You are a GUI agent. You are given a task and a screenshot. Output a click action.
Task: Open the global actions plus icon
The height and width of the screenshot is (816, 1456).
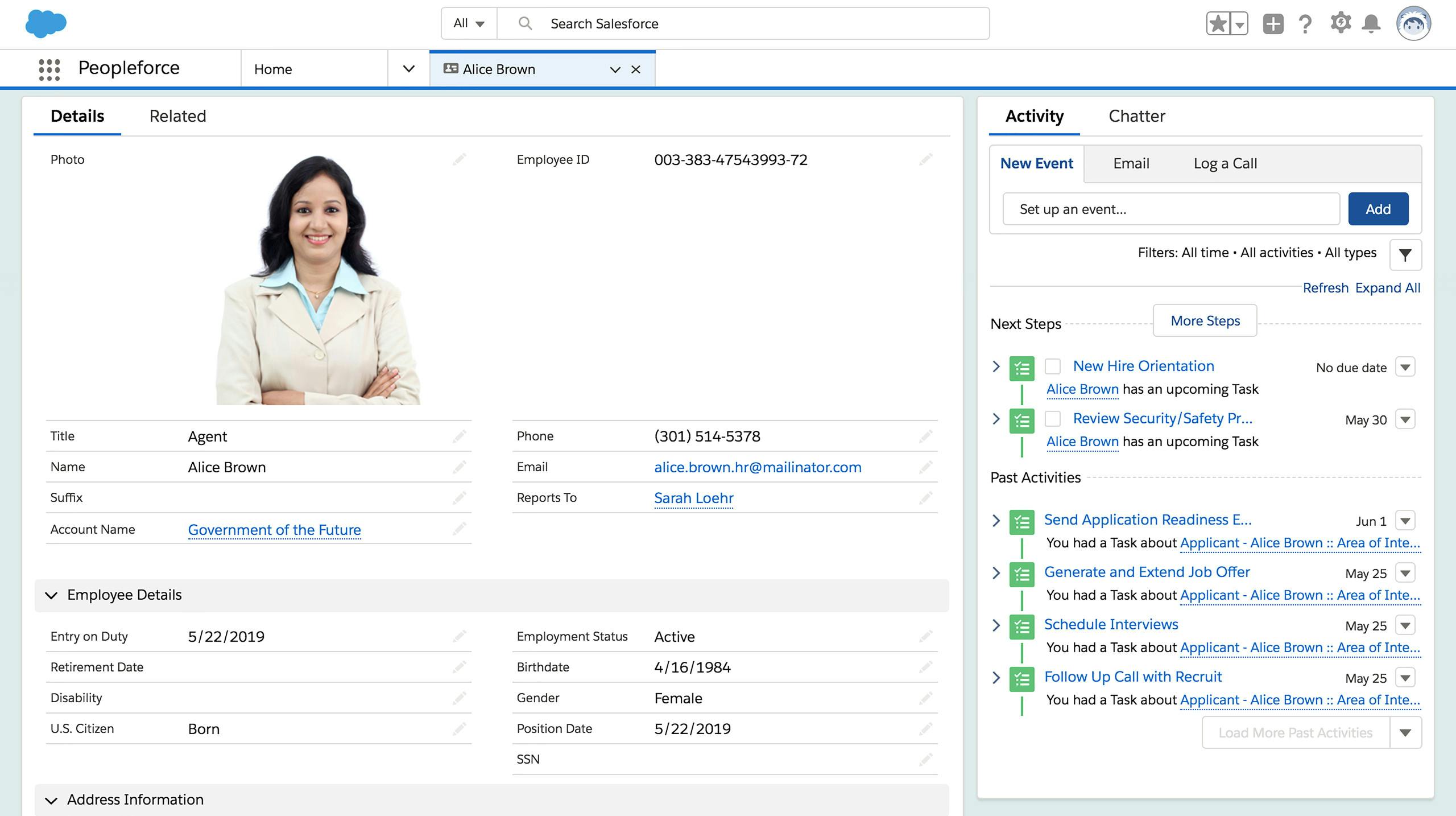(x=1273, y=24)
